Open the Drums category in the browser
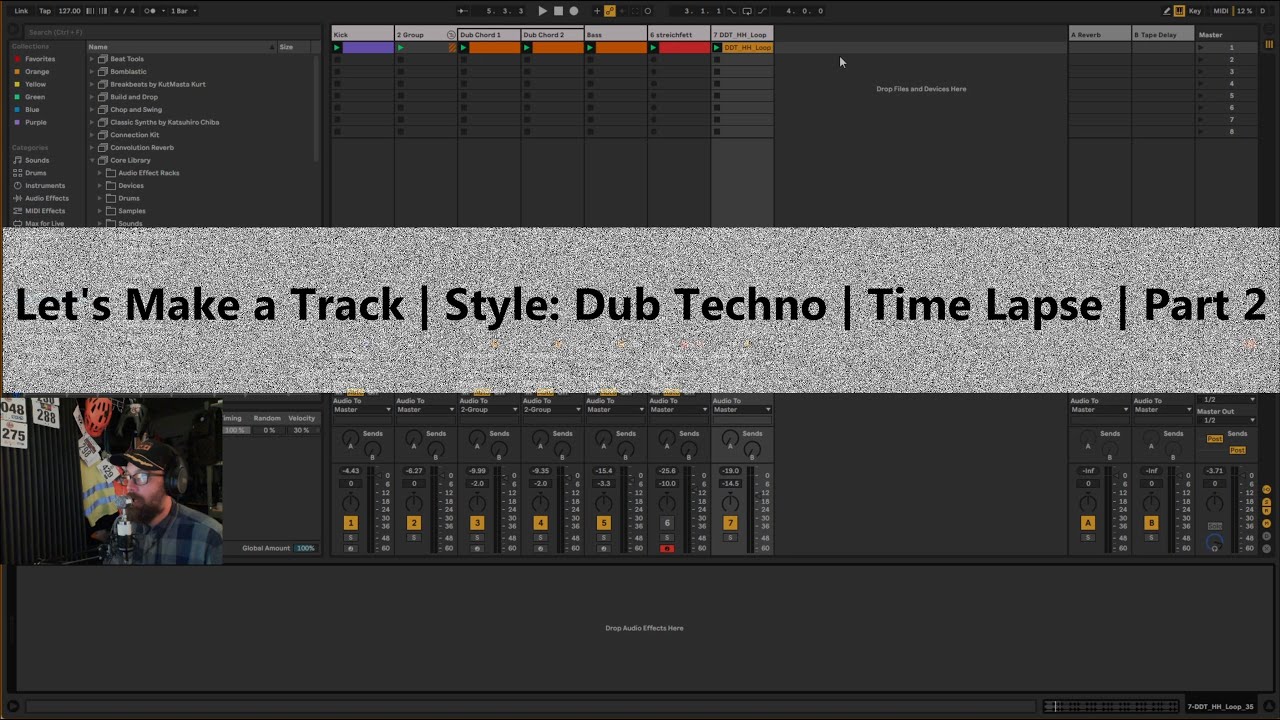 pos(35,173)
